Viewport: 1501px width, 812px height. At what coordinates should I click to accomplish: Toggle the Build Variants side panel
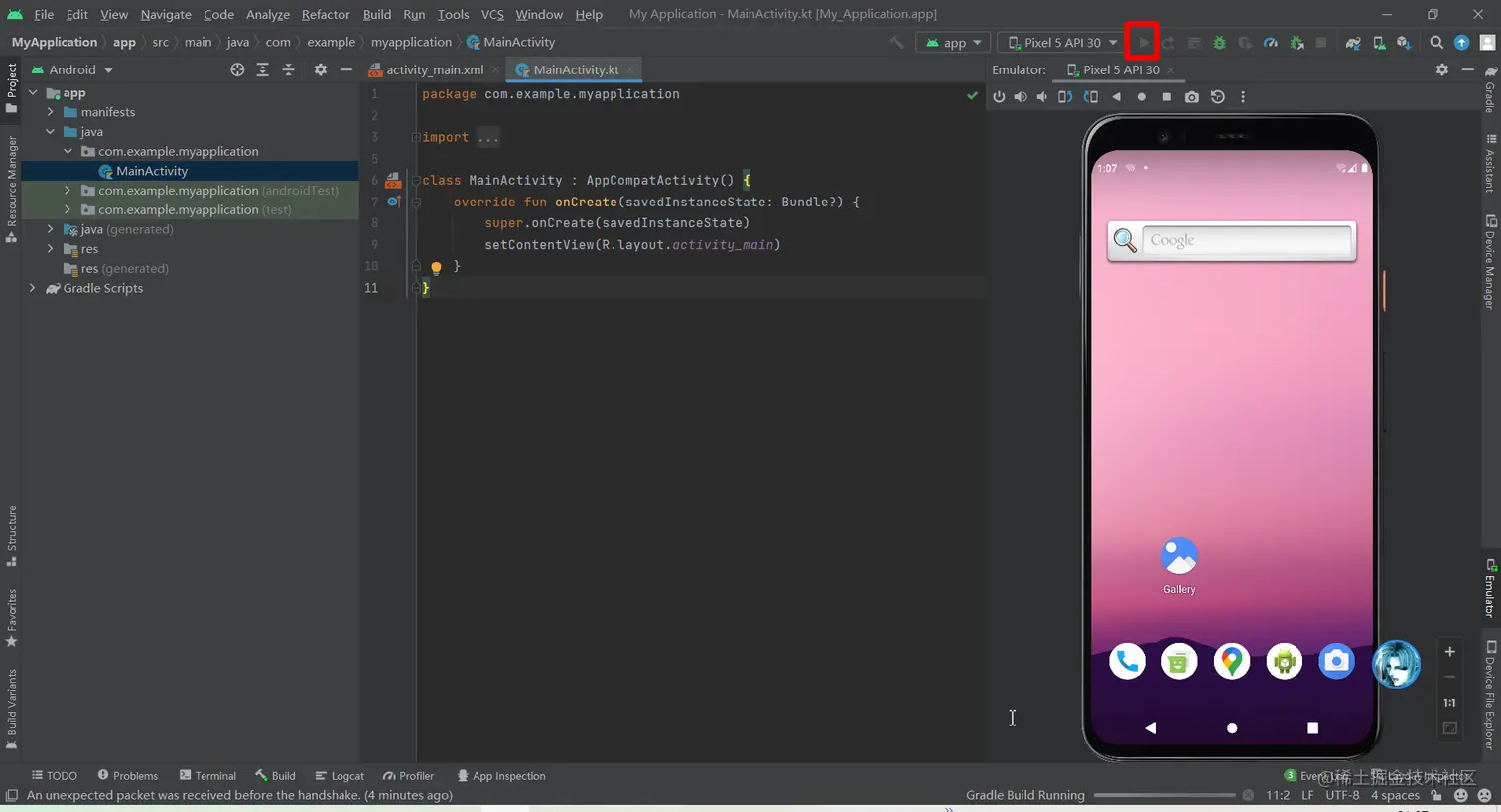tap(12, 709)
